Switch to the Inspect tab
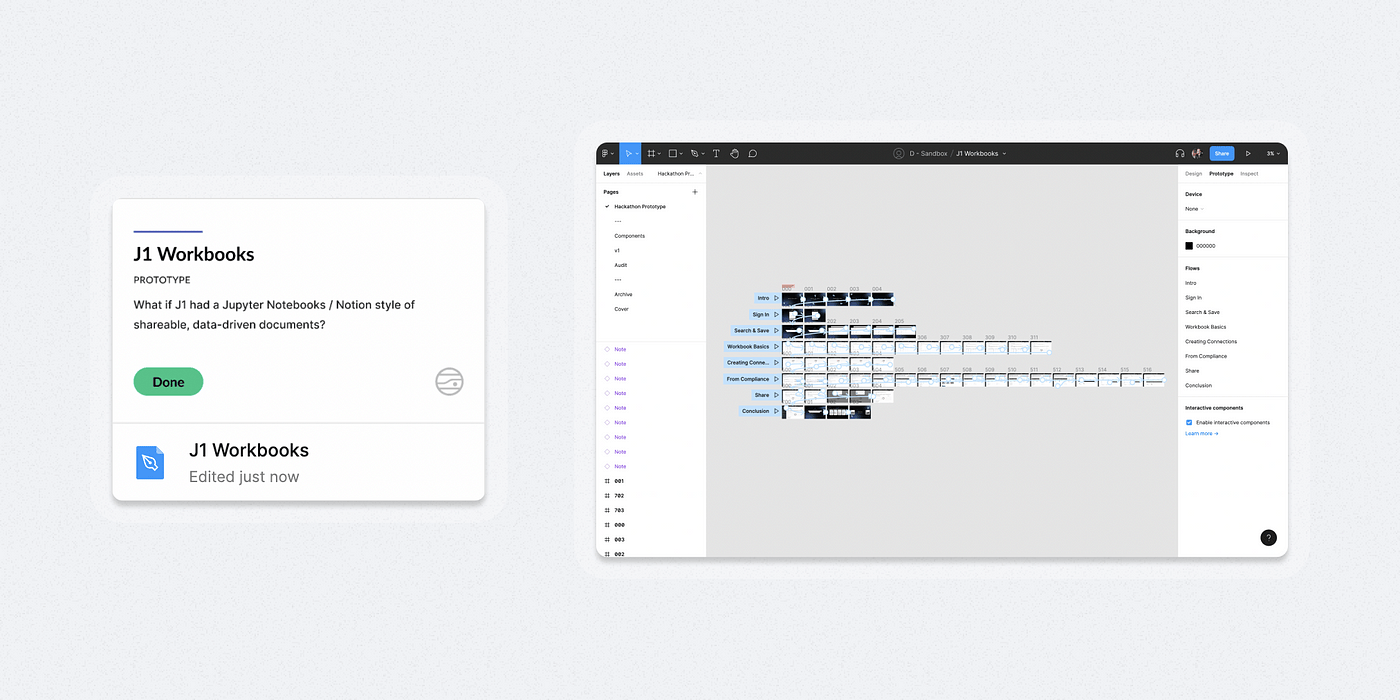Image resolution: width=1400 pixels, height=700 pixels. (1249, 174)
